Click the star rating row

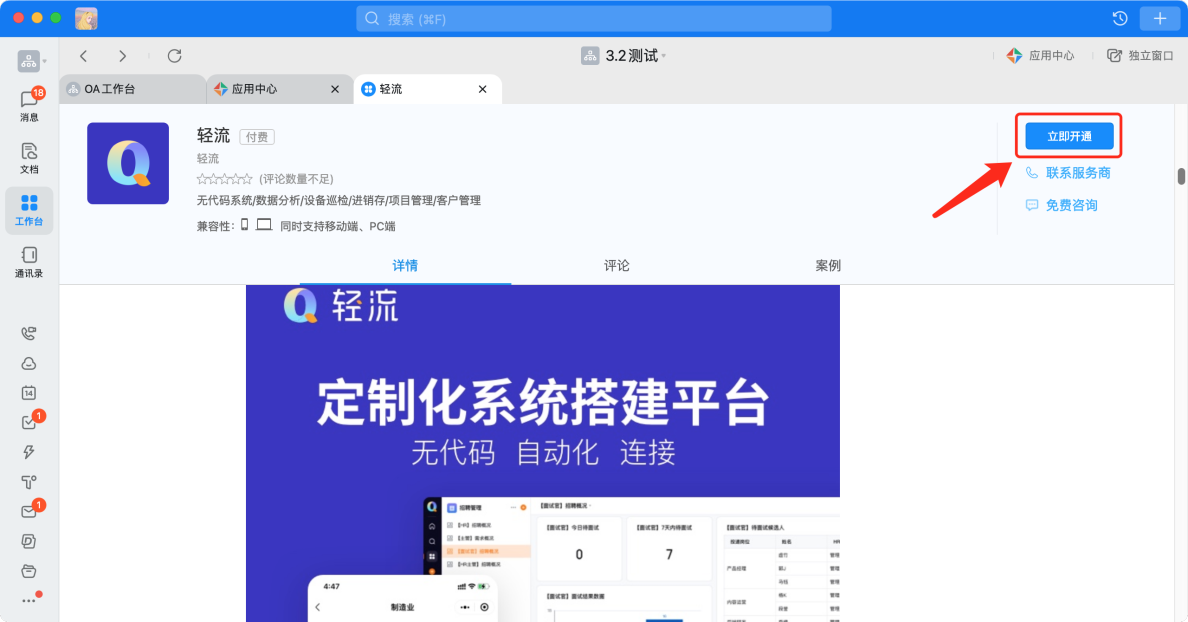pyautogui.click(x=224, y=179)
